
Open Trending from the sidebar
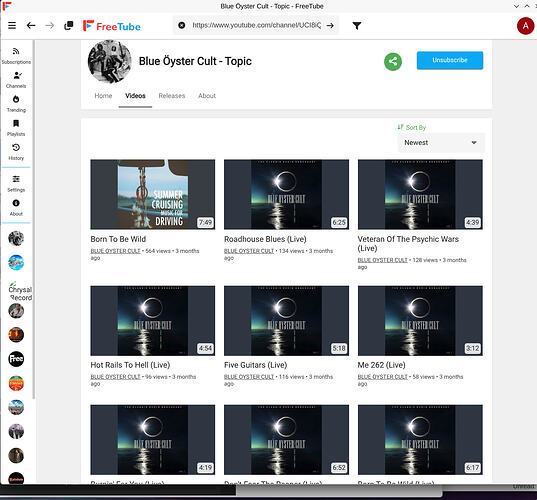[16, 104]
